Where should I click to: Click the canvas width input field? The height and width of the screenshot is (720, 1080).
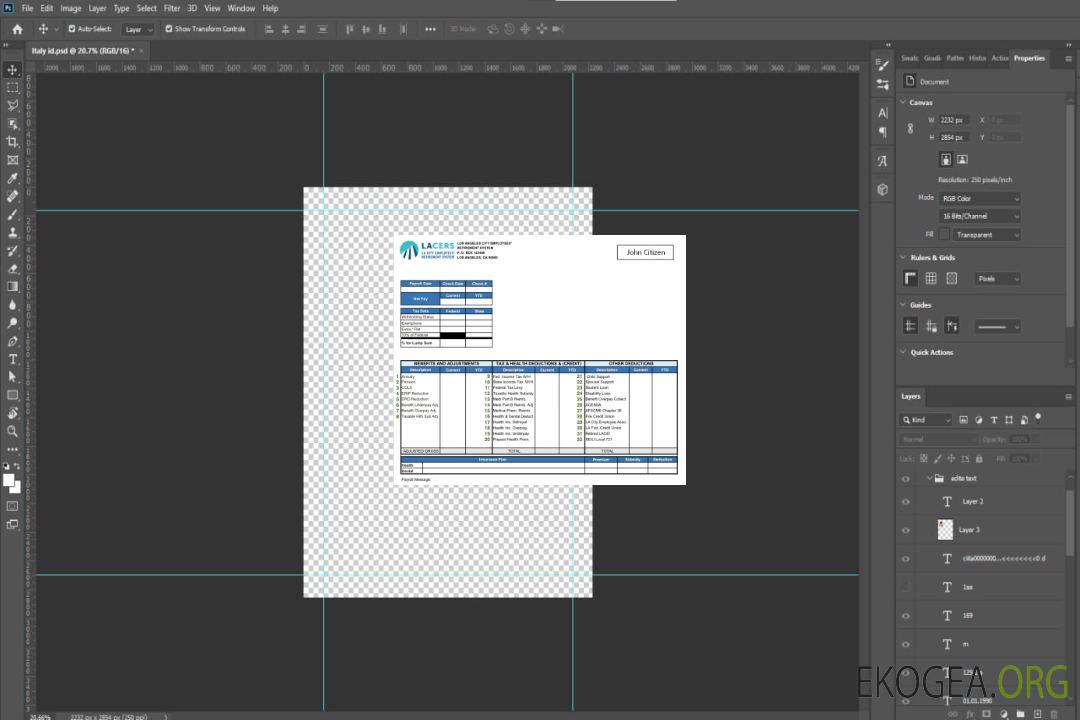pos(954,120)
